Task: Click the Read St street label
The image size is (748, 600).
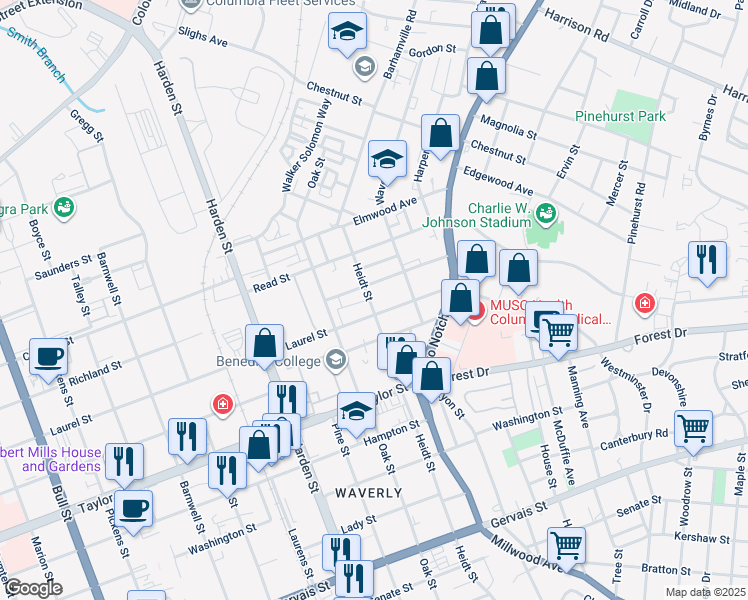Action: (271, 283)
